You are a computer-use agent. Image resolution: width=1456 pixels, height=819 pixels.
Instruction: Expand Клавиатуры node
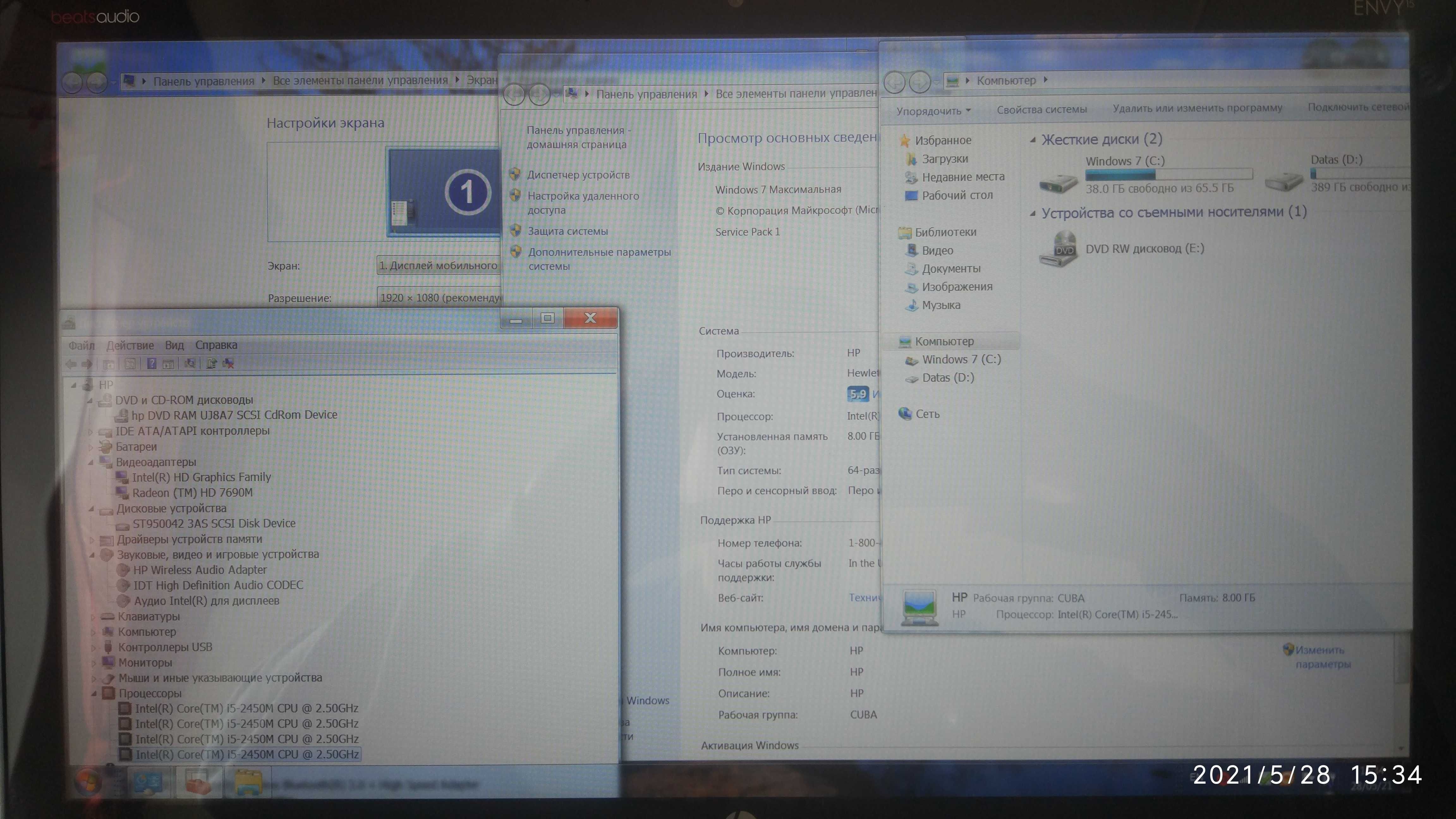point(93,617)
